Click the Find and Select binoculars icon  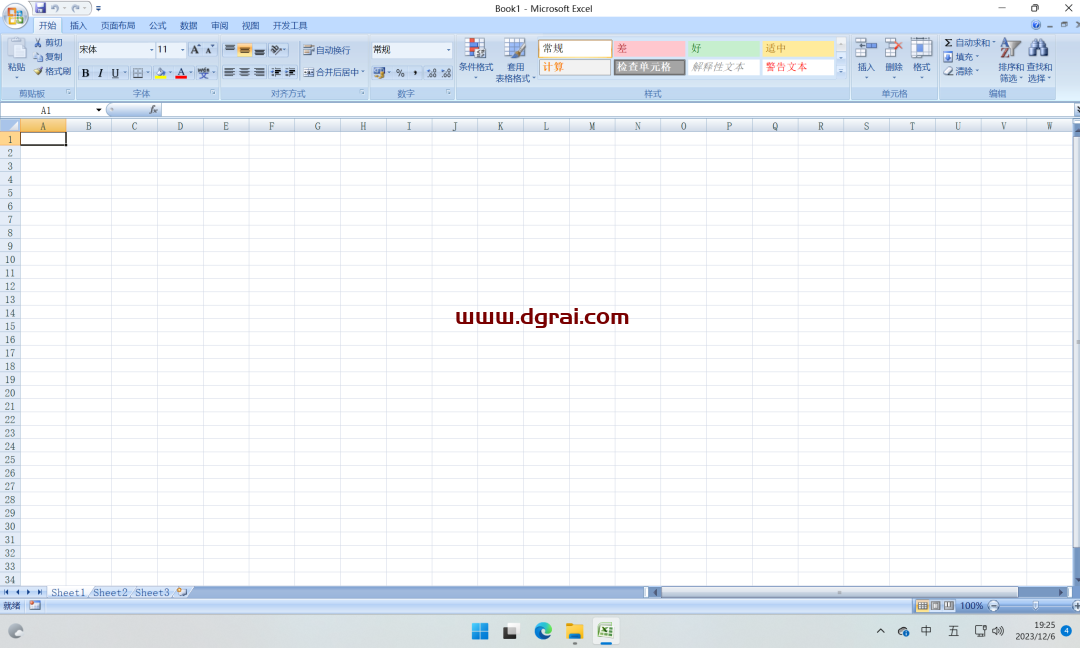[x=1038, y=49]
